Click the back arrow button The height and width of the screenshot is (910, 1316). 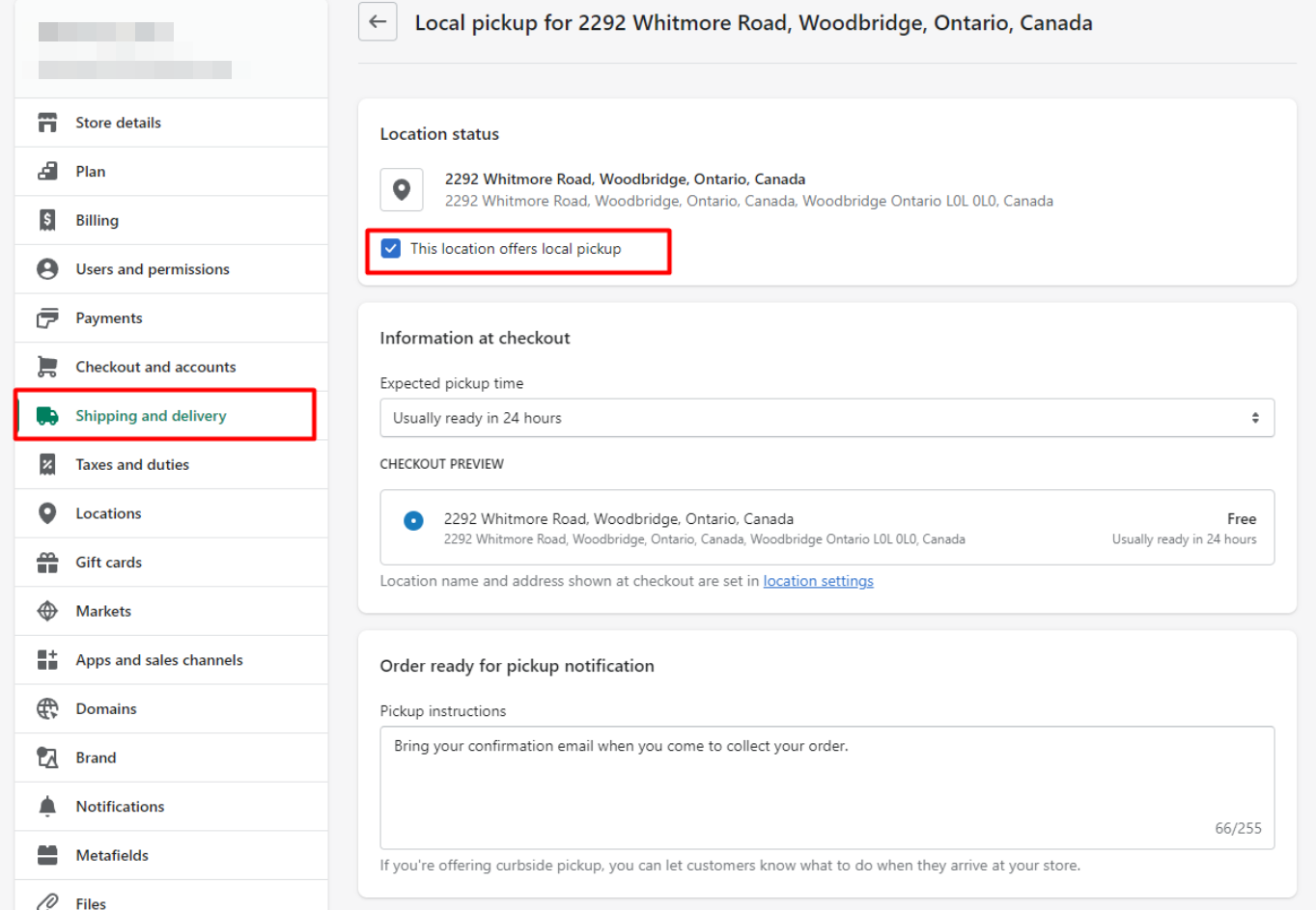coord(378,22)
